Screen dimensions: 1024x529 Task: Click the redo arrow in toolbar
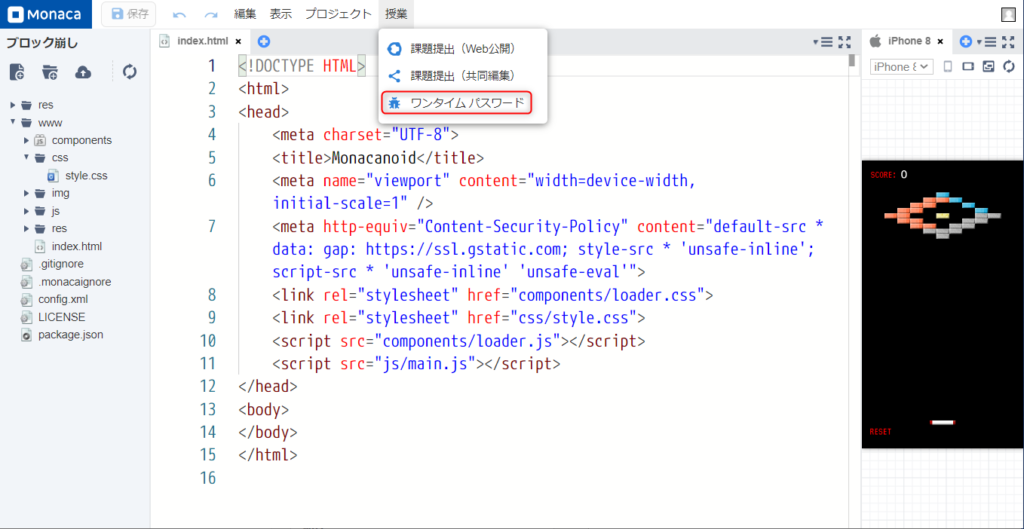coord(211,15)
